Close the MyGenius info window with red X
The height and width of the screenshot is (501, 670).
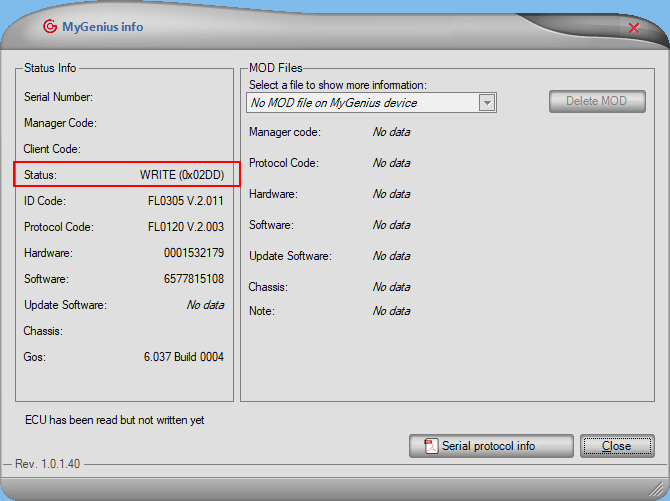click(x=634, y=28)
